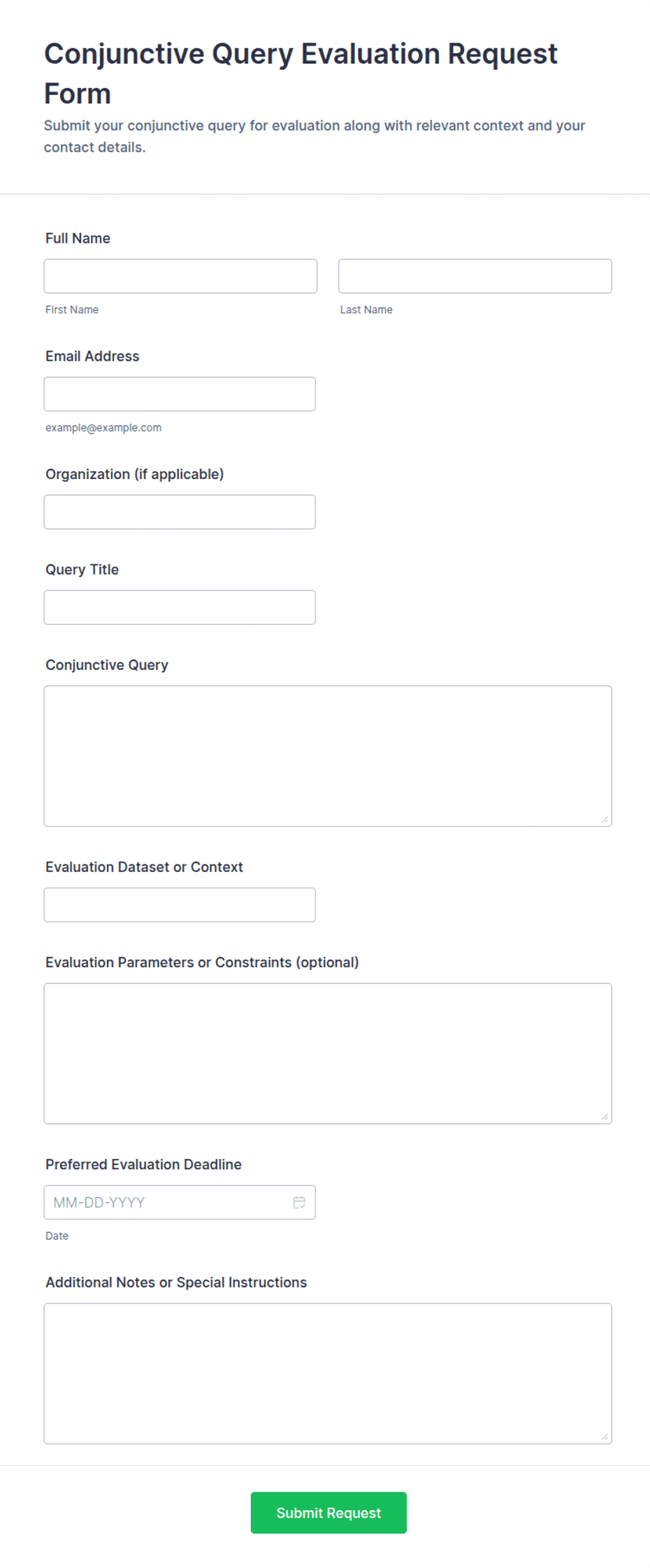Select the Evaluation Dataset or Context input

(180, 905)
